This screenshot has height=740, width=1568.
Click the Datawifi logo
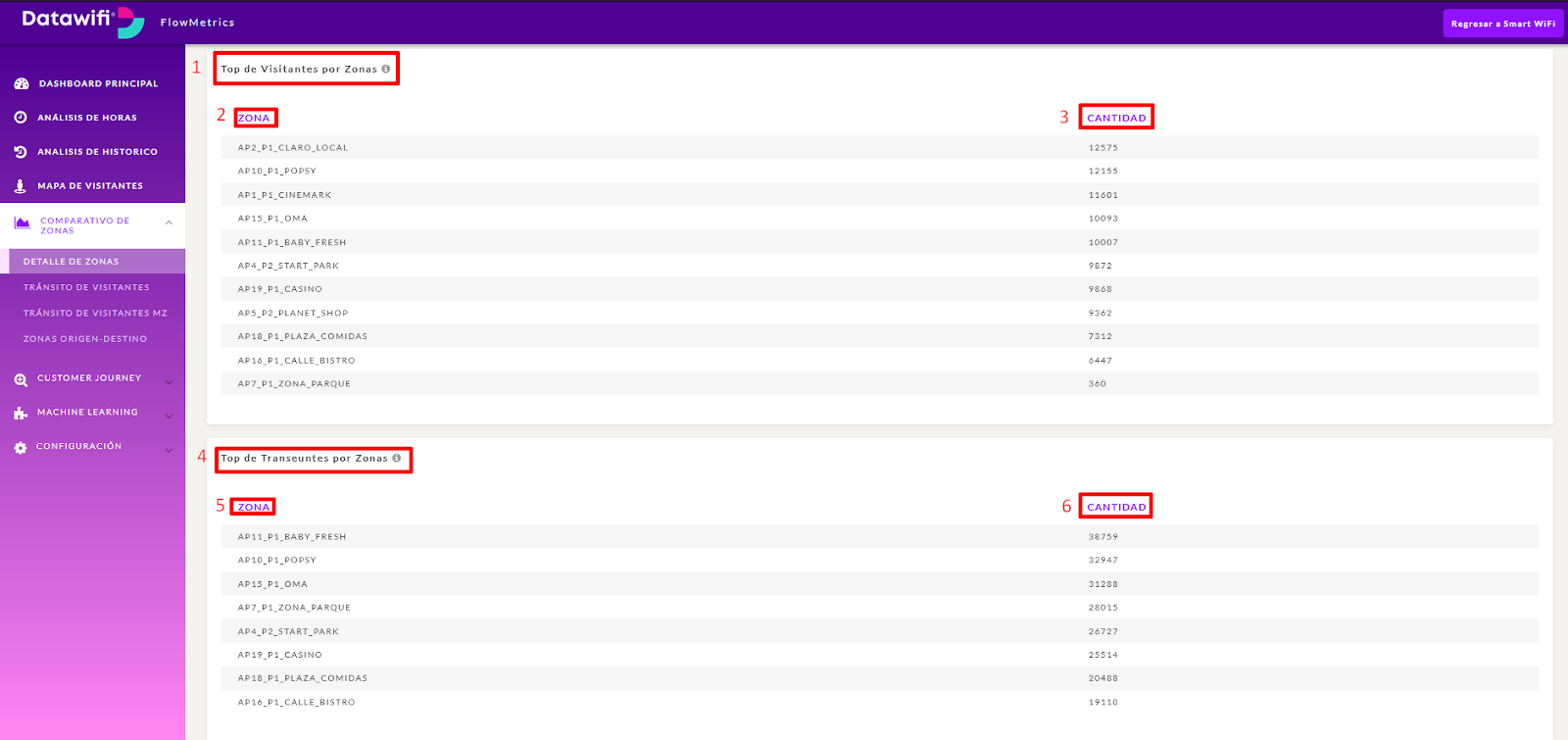click(x=82, y=22)
